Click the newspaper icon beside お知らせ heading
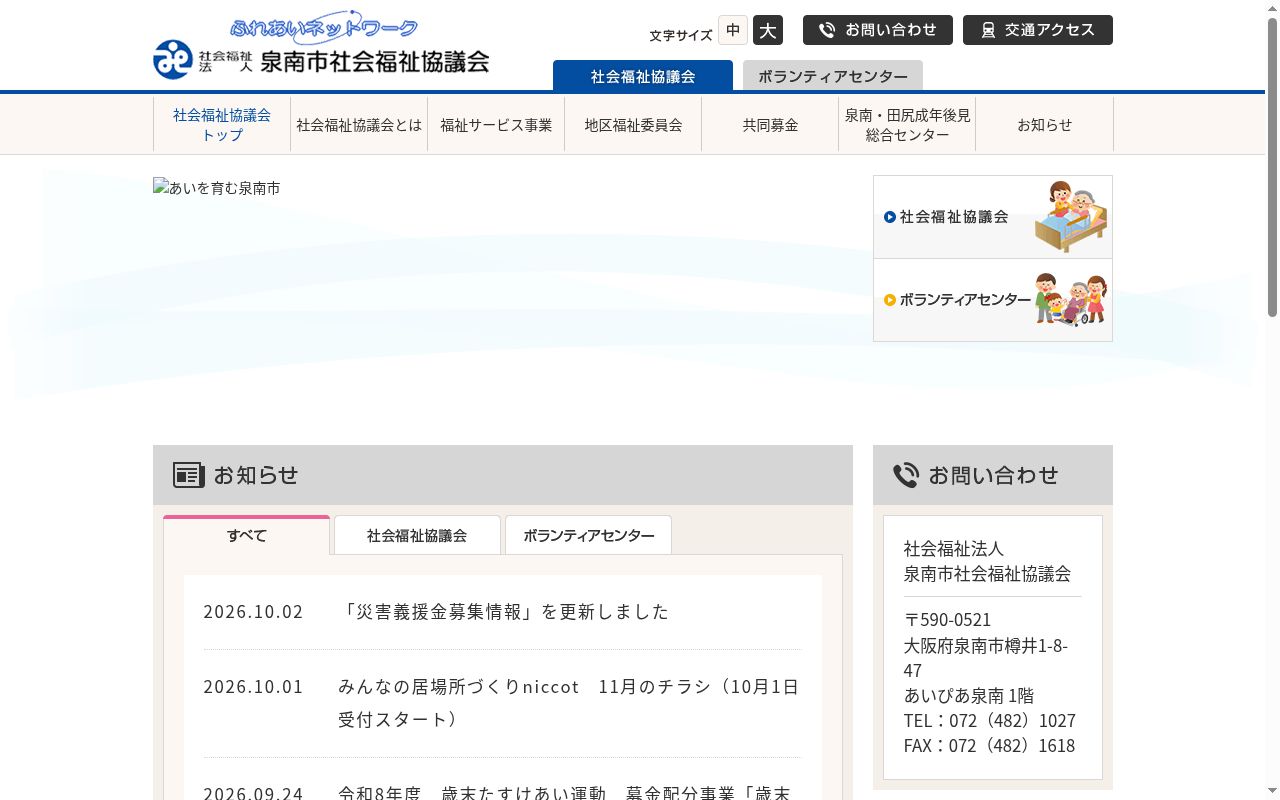 click(x=189, y=475)
